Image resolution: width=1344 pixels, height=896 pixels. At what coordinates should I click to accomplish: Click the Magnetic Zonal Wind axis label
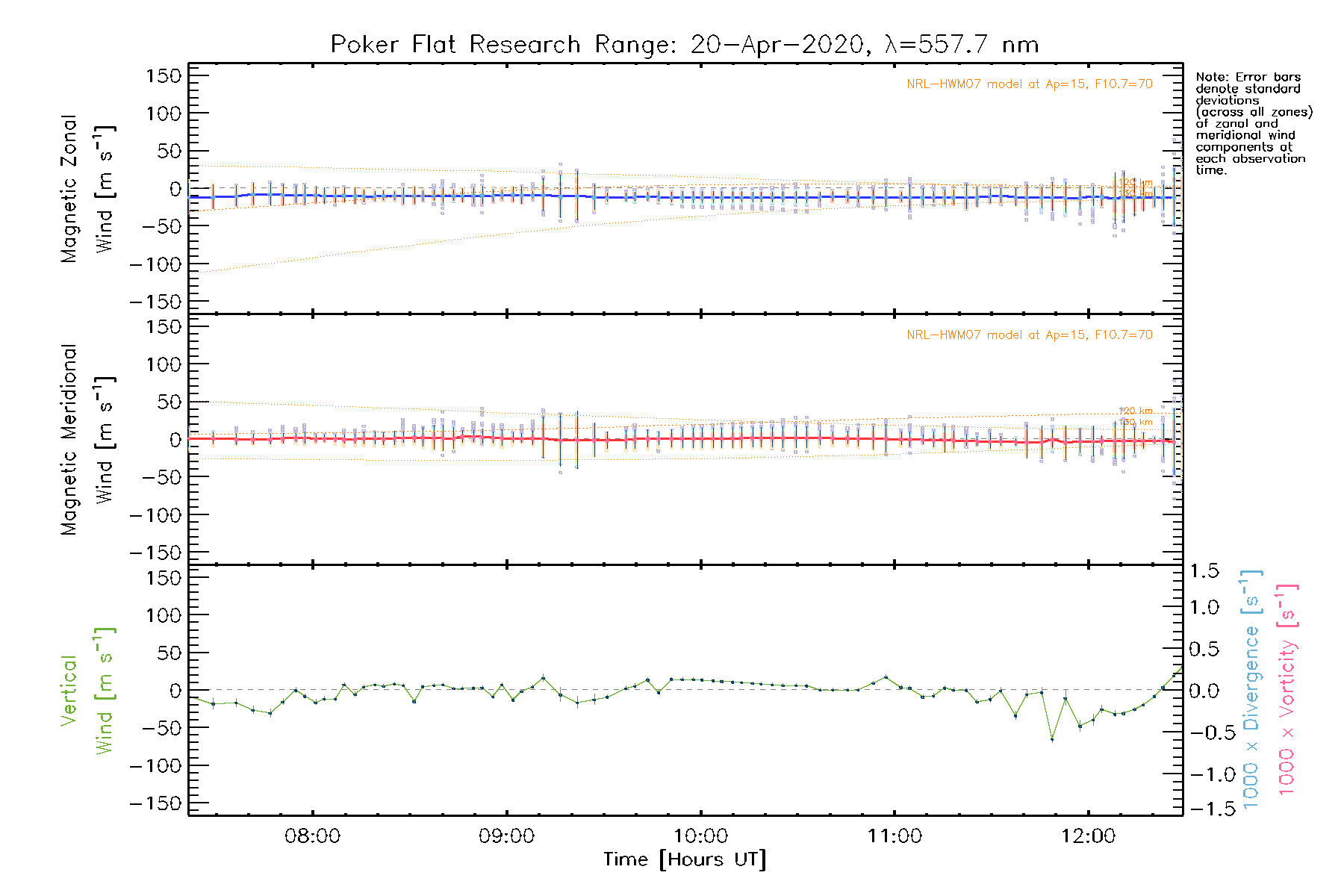(x=88, y=189)
